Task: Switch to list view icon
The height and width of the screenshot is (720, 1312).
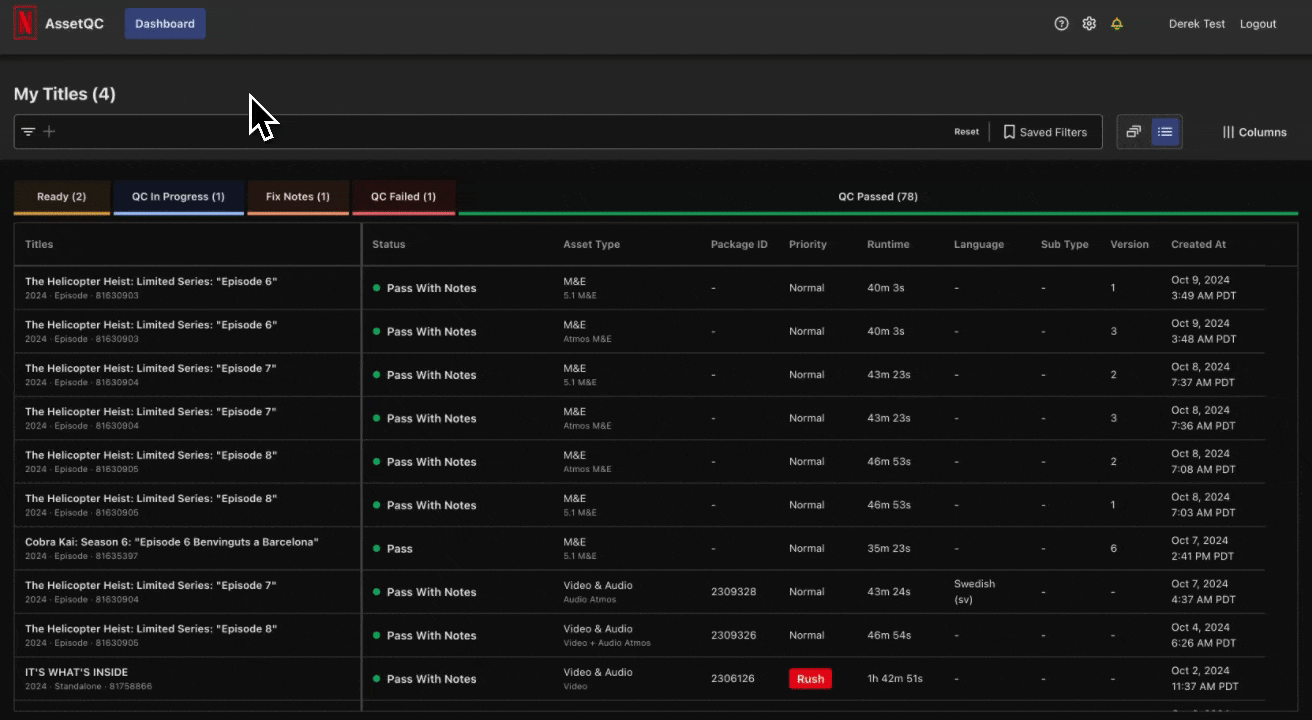Action: (1165, 132)
